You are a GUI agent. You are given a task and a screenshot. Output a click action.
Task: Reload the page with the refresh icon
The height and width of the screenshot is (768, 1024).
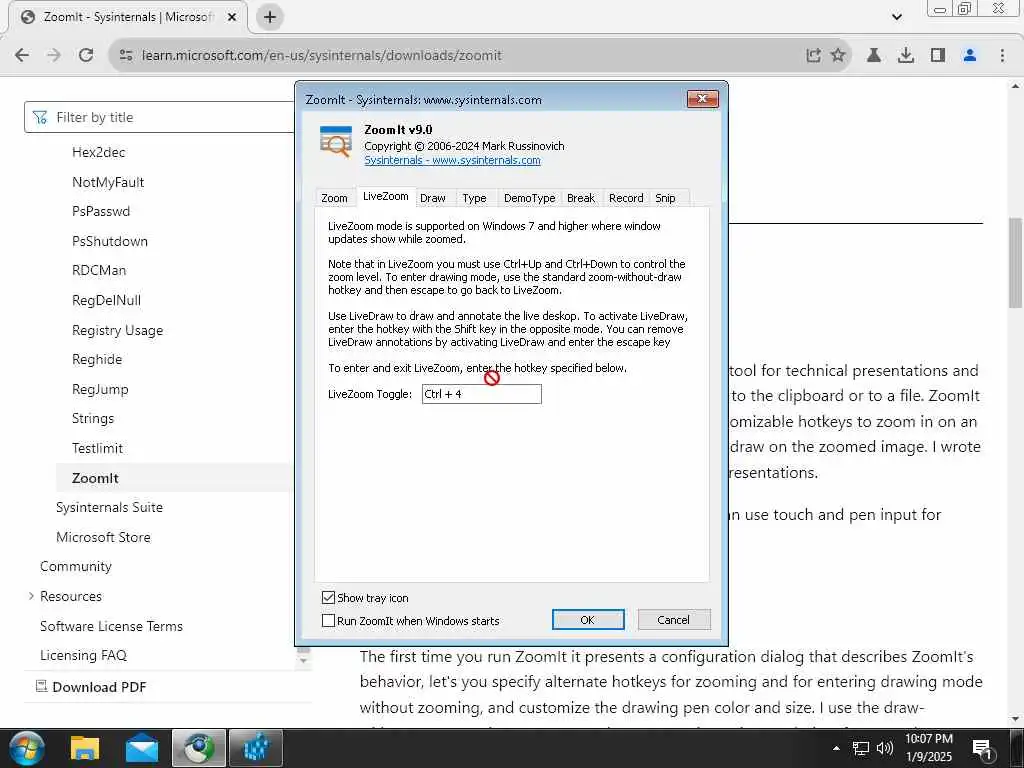(x=86, y=55)
